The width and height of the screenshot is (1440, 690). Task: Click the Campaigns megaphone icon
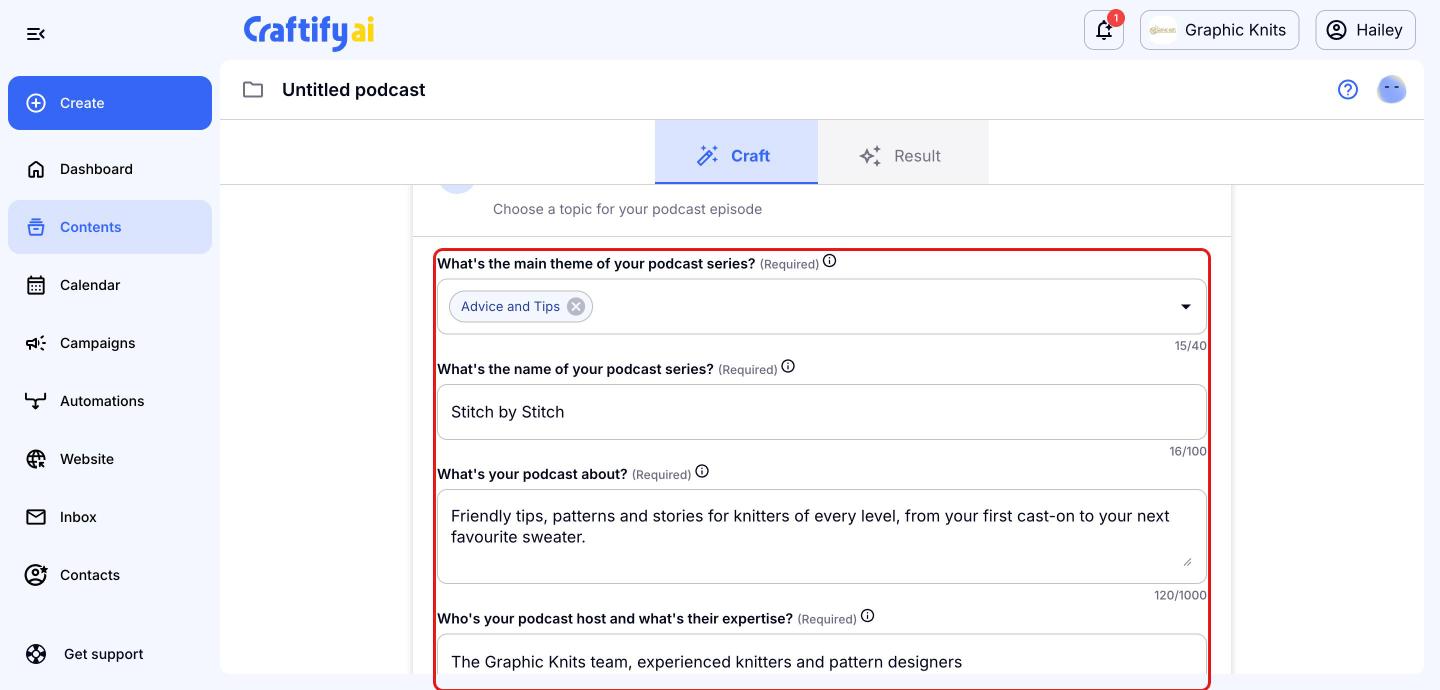pos(36,343)
